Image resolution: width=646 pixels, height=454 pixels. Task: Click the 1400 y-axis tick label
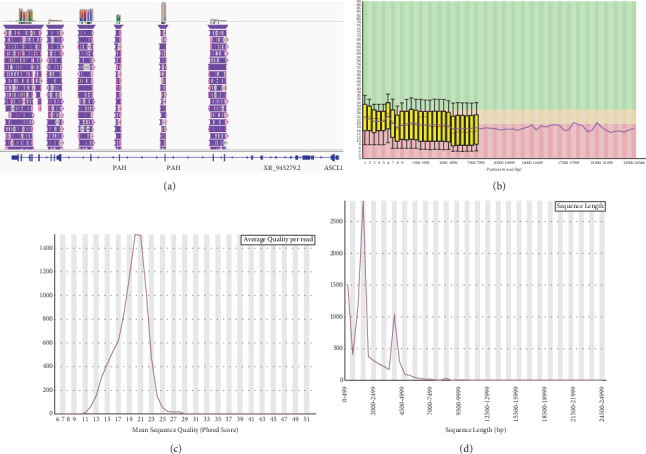[x=46, y=248]
